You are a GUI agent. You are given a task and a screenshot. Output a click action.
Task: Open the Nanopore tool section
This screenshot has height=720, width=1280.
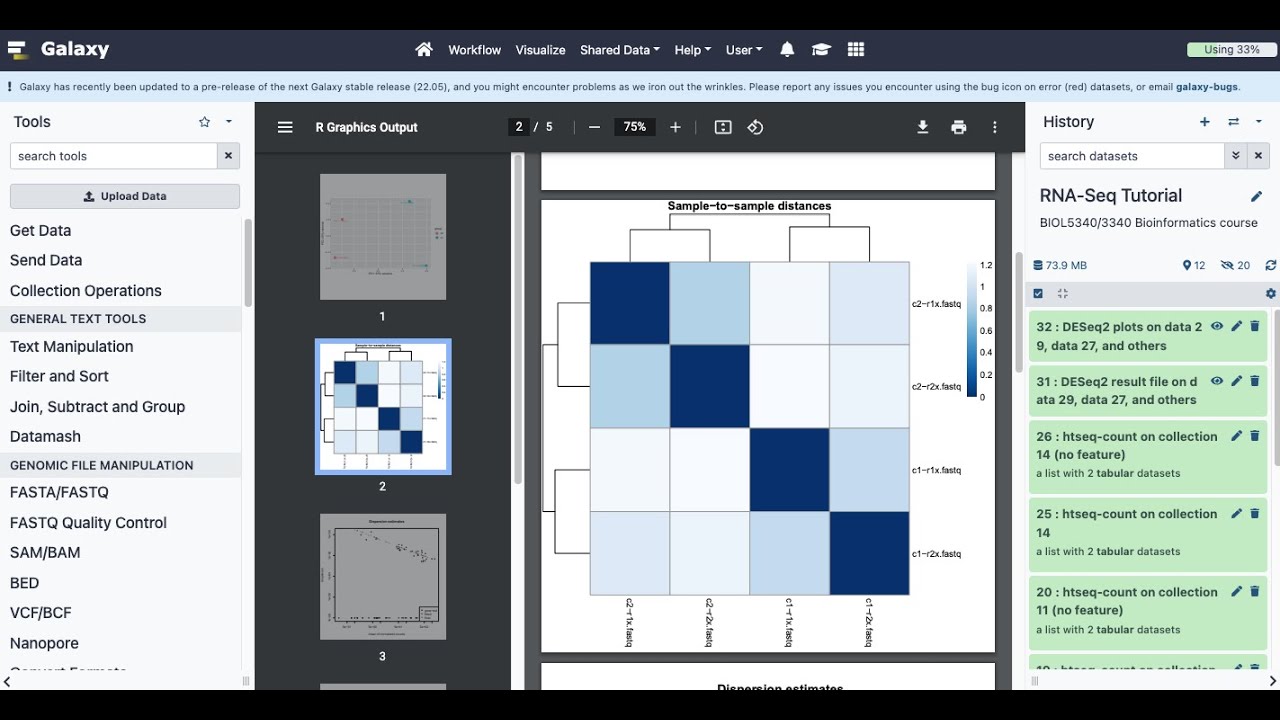[44, 643]
